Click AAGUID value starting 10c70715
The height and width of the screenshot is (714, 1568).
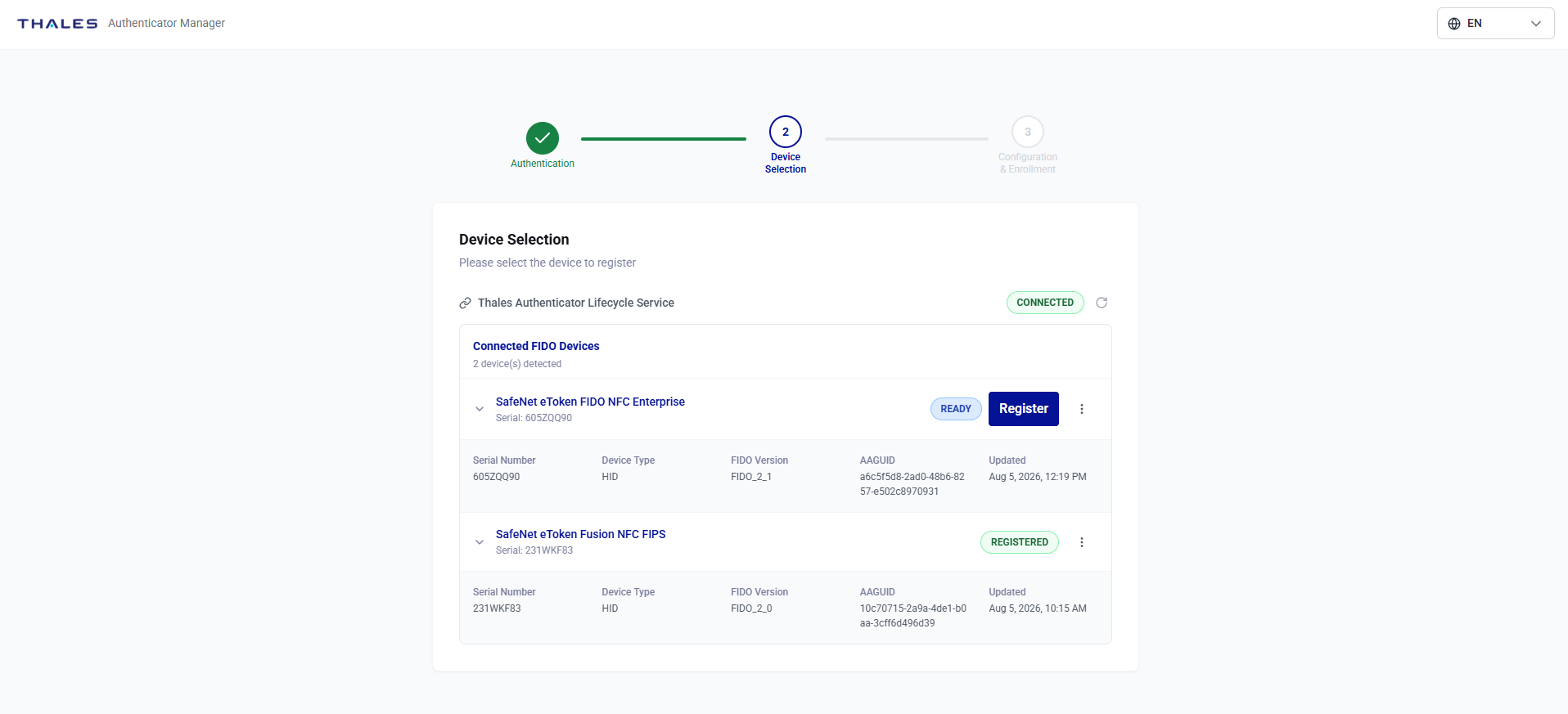click(913, 616)
